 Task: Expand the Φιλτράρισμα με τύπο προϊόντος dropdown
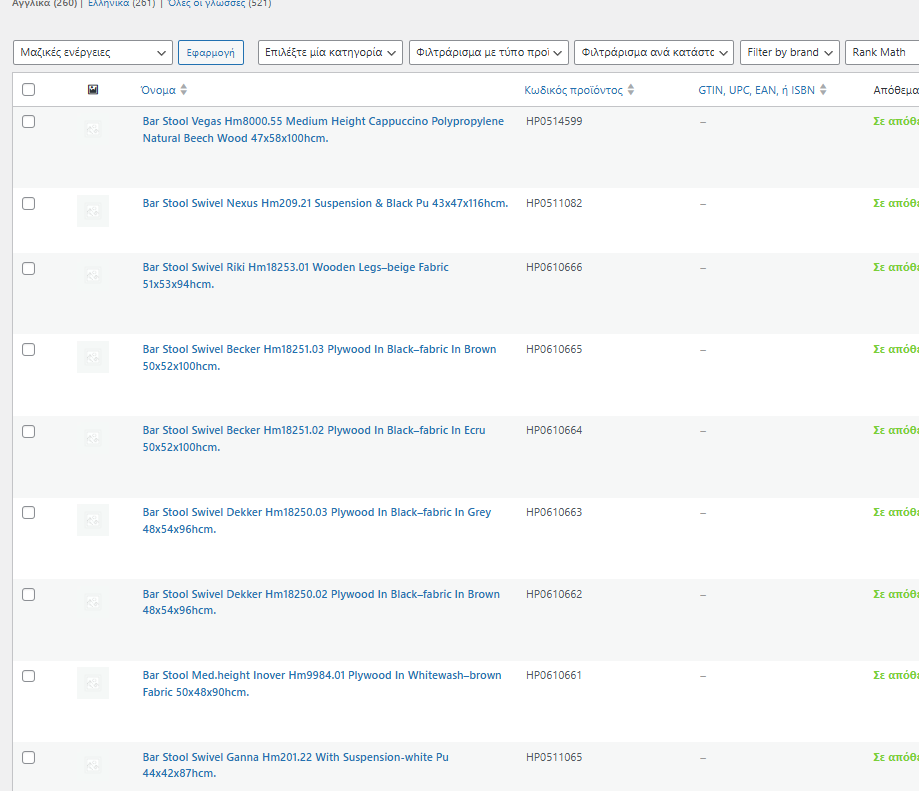488,52
